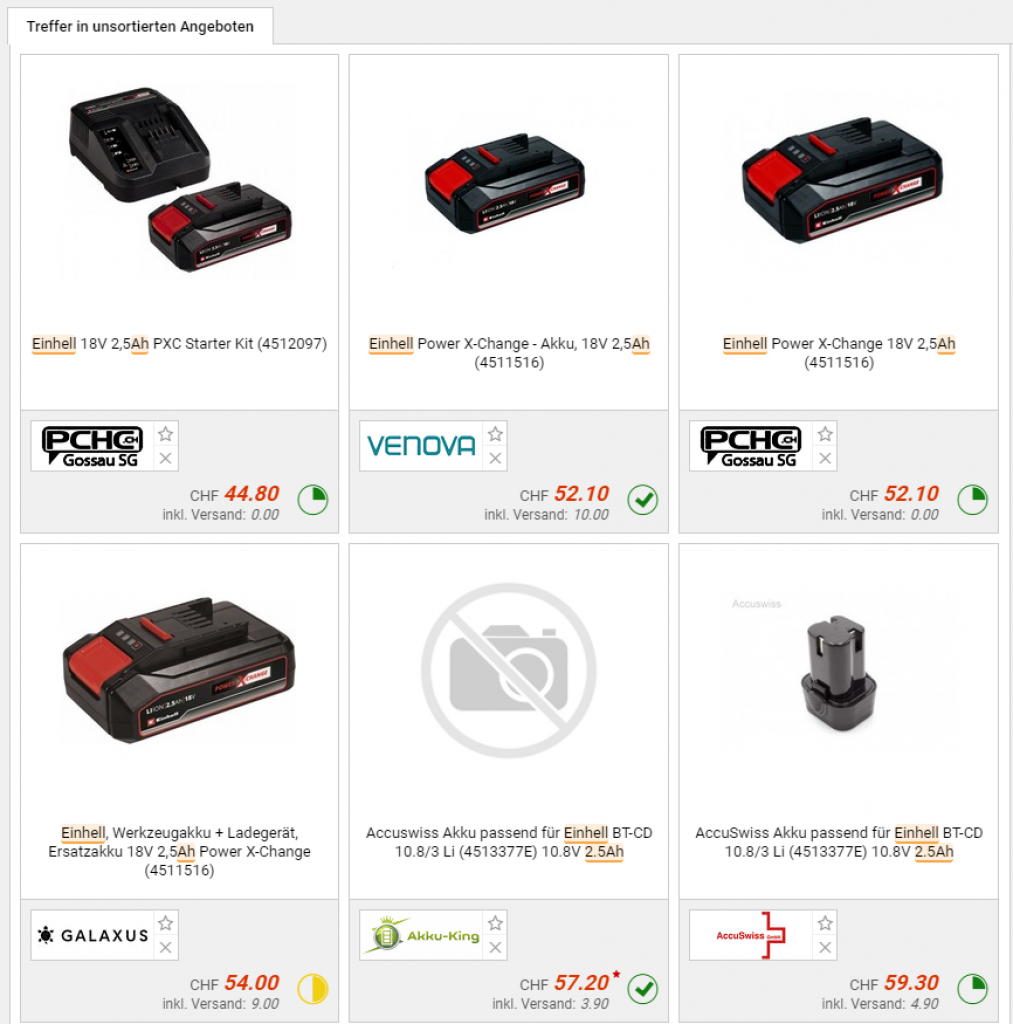Click green checkmark availability icon for Venova offer
Viewport: 1013px width, 1024px height.
[643, 500]
